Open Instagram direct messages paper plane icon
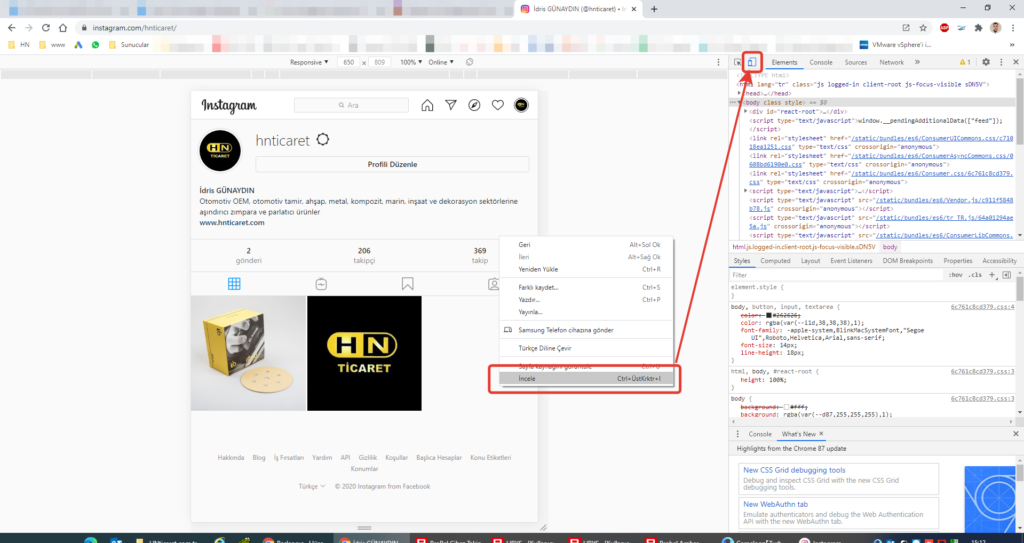 tap(451, 105)
